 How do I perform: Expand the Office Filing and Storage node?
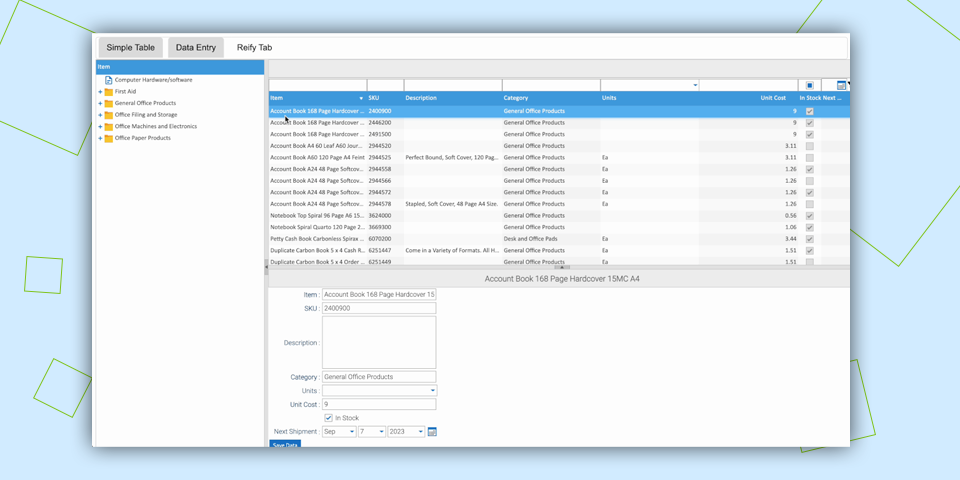click(100, 115)
